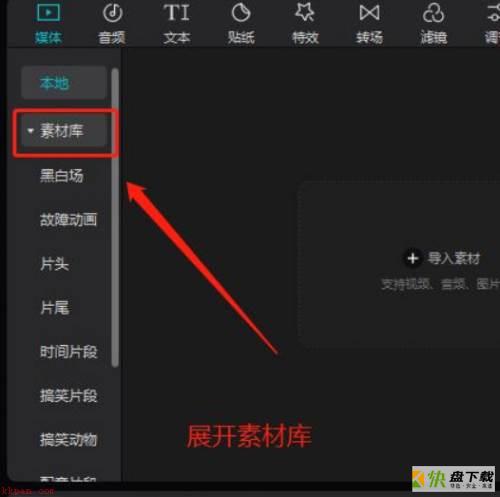
Task: Select 搞笑片段 funny clips category
Action: coord(69,396)
